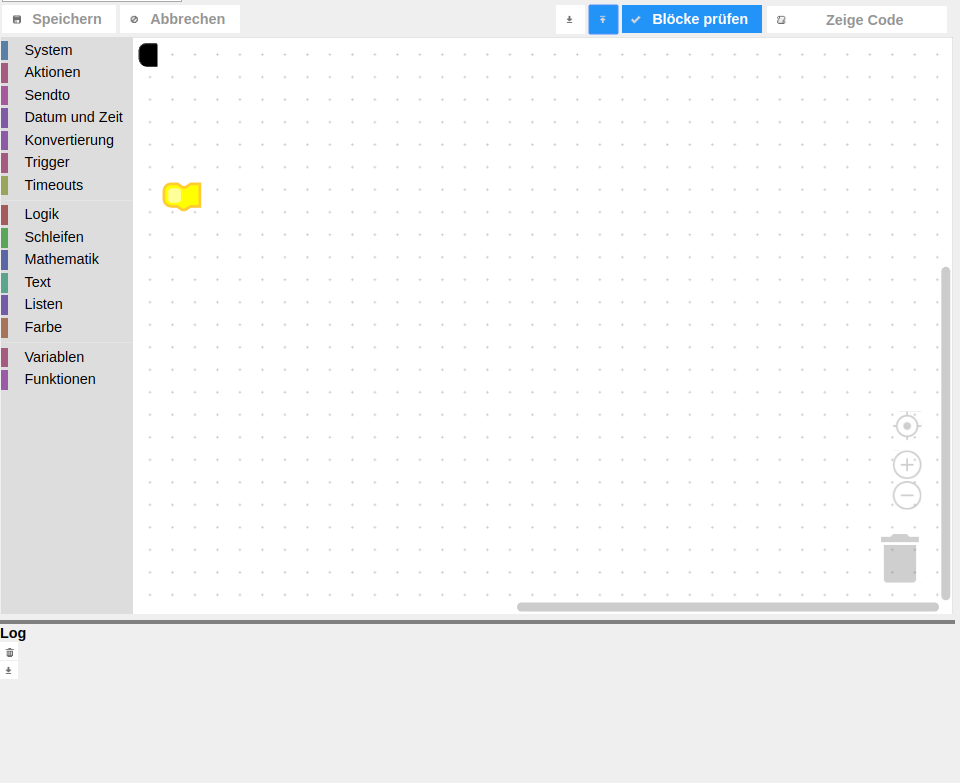
Task: Click the Speichern save button
Action: tap(59, 19)
